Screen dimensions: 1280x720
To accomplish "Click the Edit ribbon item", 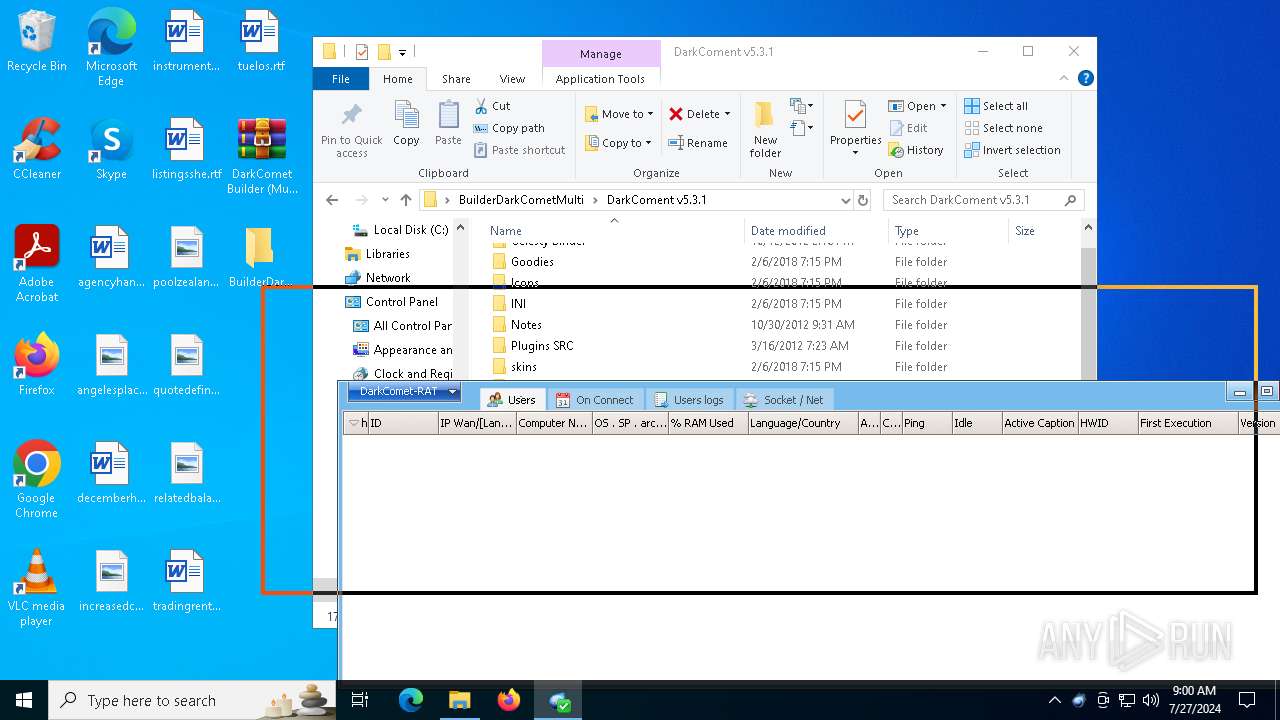I will click(x=908, y=128).
